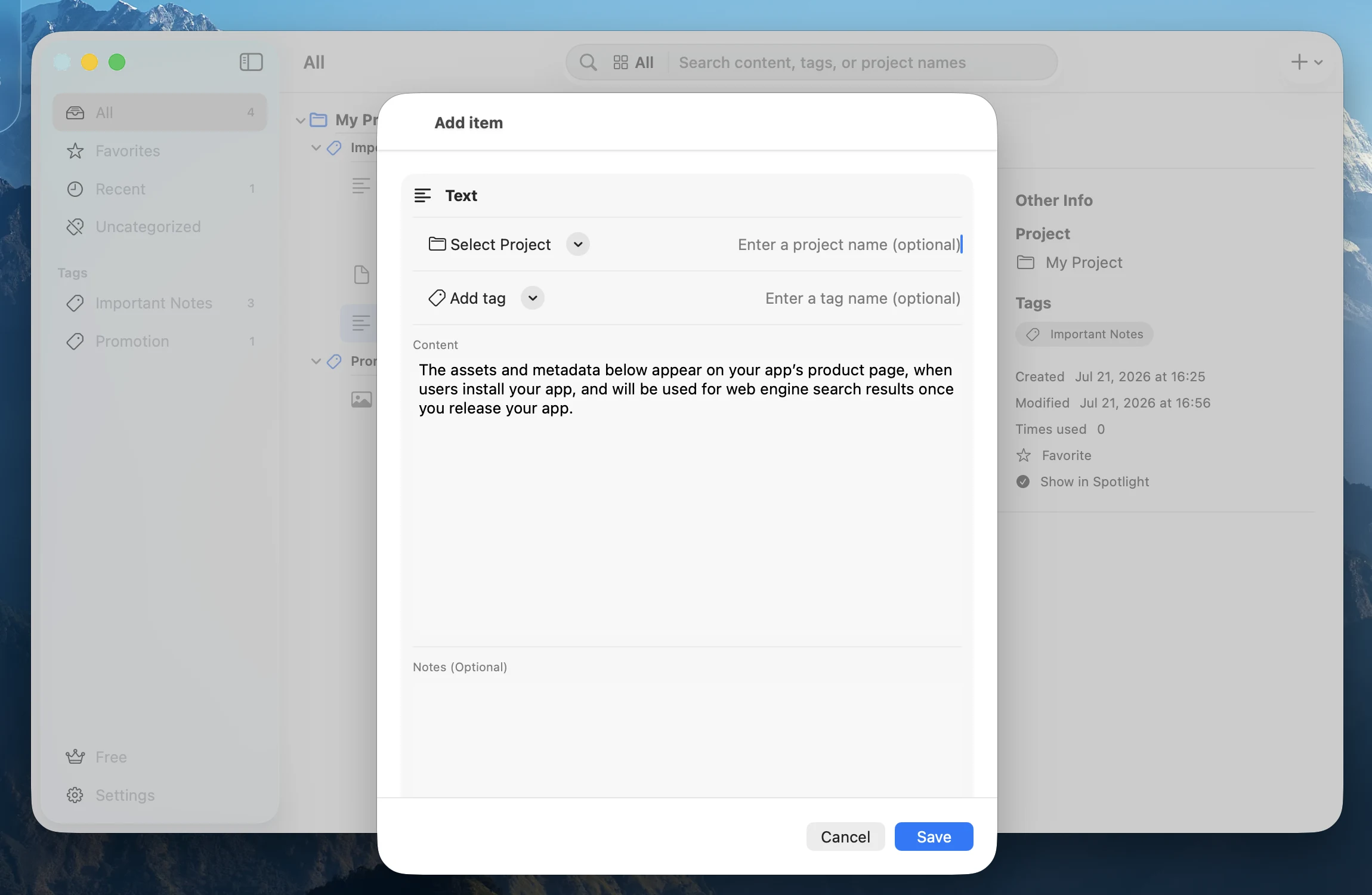Click the Text type icon in dialog

(x=422, y=196)
